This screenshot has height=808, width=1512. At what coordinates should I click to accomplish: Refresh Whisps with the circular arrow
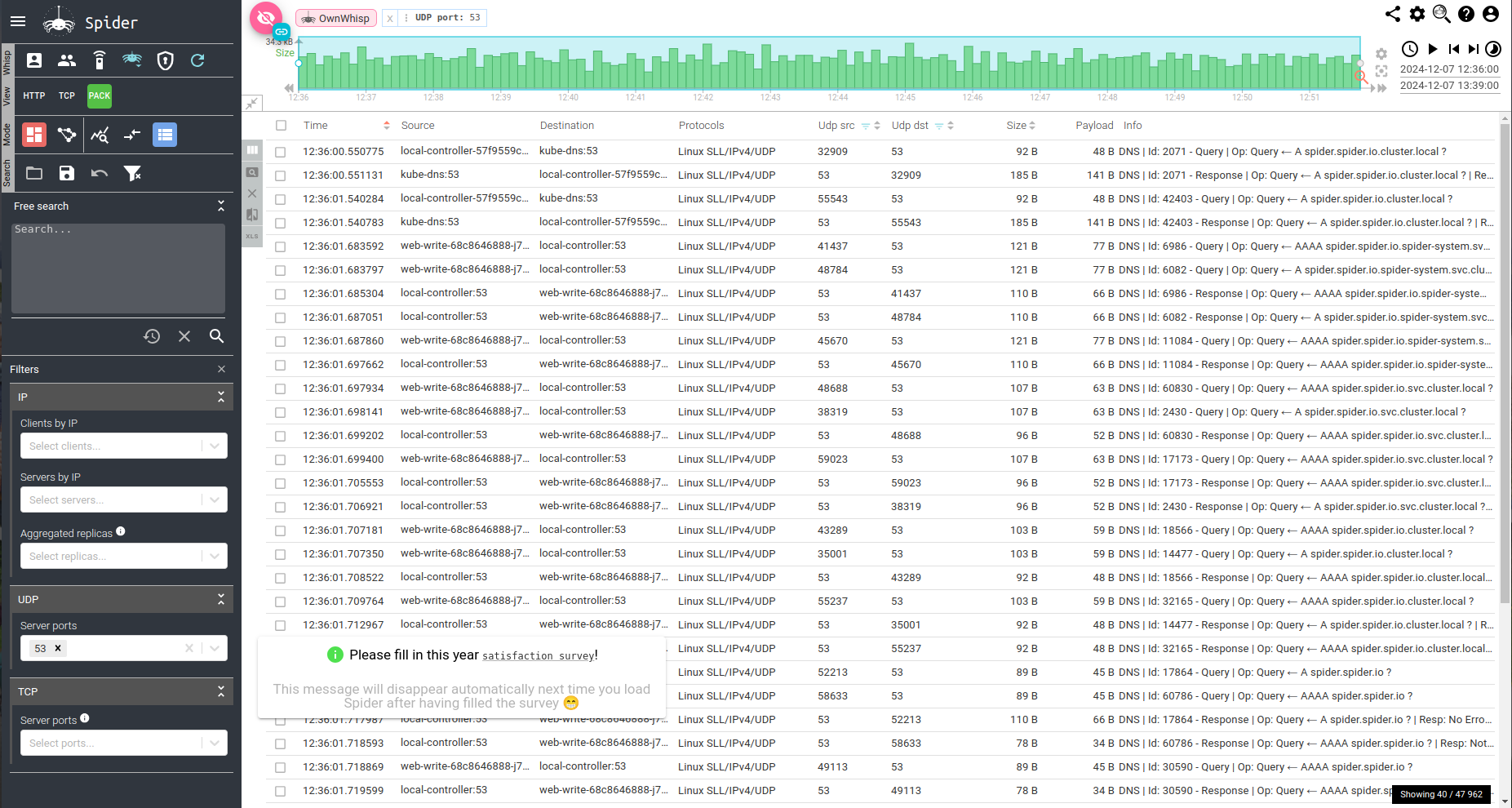197,60
